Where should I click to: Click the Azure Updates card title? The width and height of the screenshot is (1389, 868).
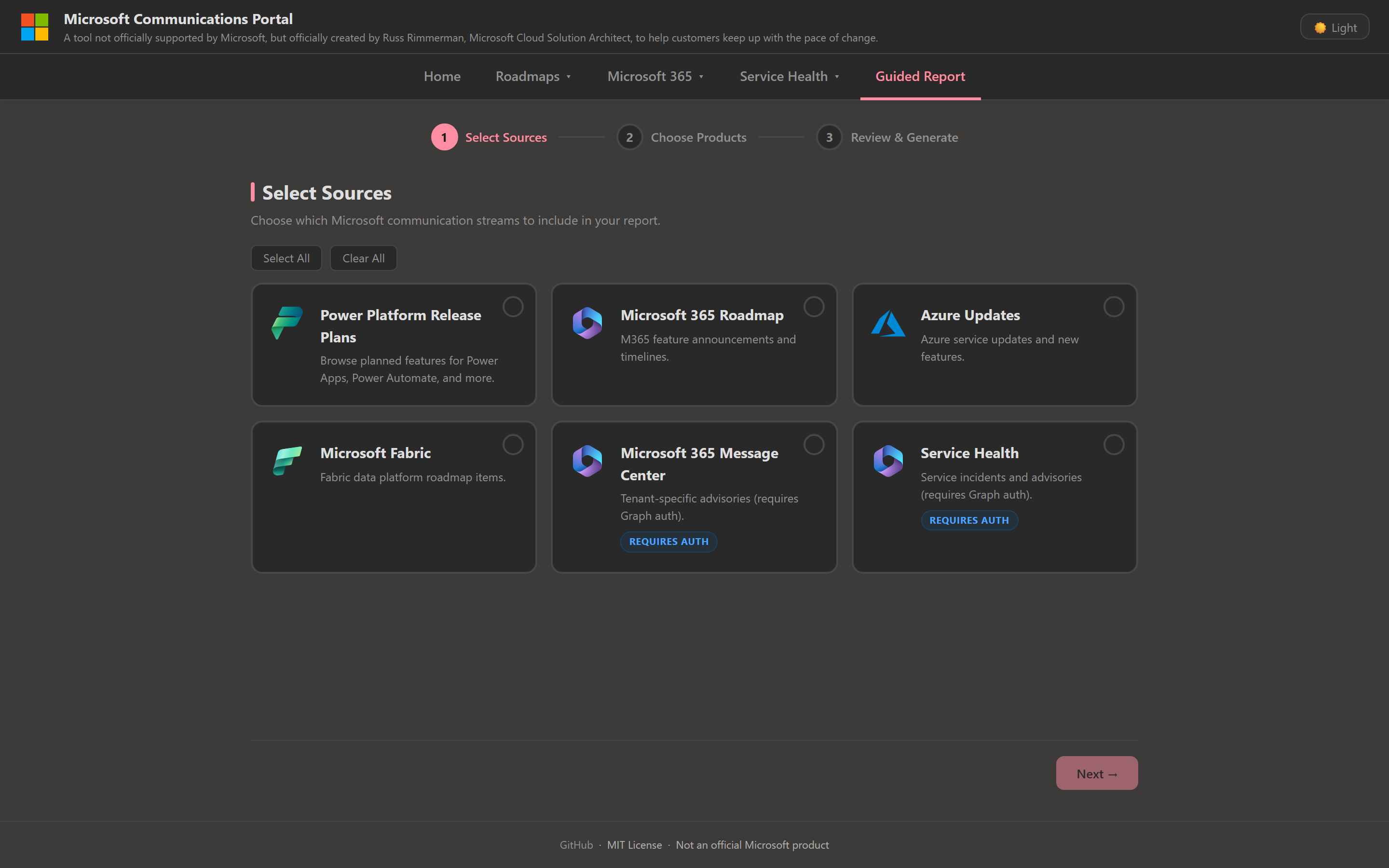pos(970,315)
